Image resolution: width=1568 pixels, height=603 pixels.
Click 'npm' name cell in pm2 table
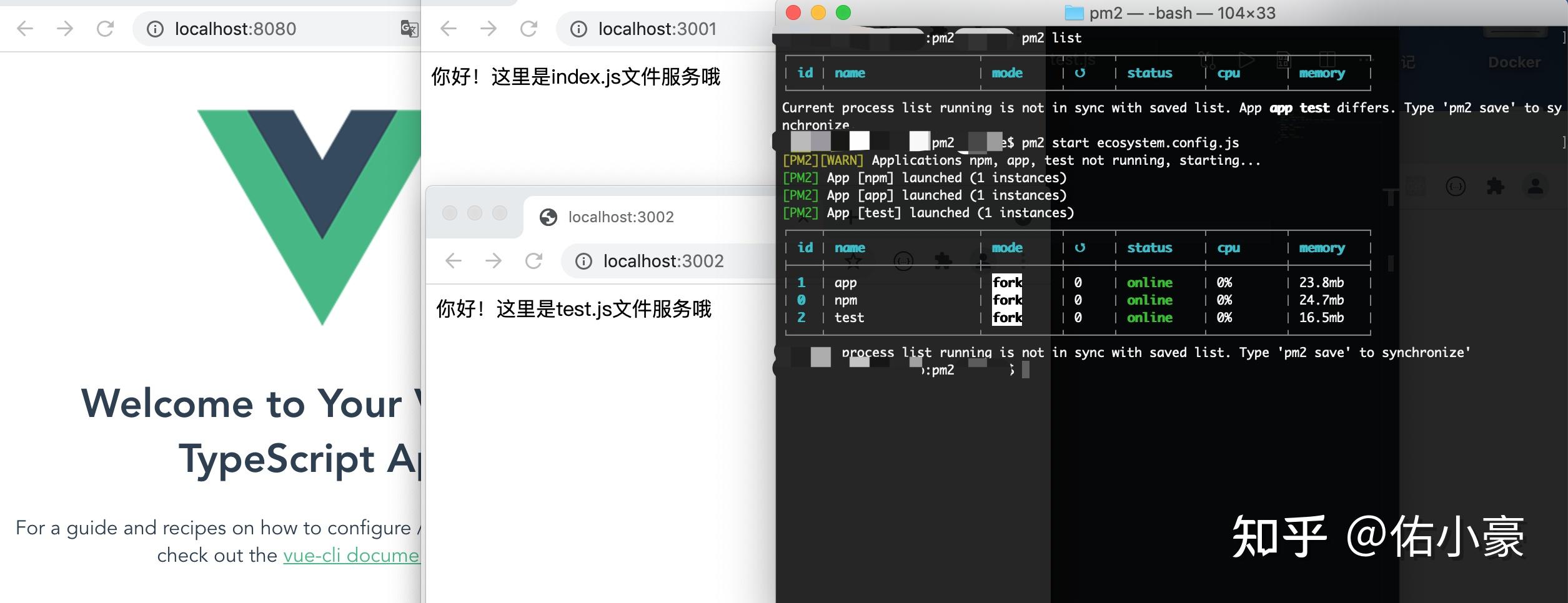(845, 301)
